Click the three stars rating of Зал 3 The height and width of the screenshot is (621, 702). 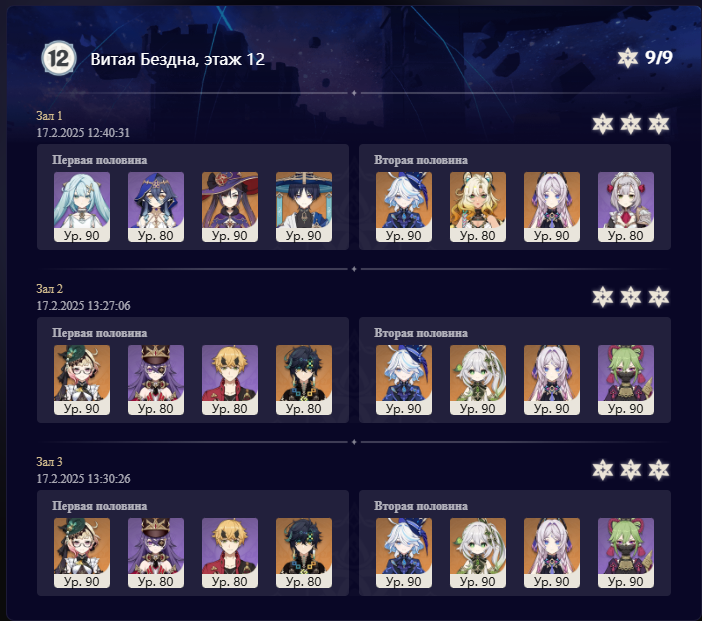(630, 470)
